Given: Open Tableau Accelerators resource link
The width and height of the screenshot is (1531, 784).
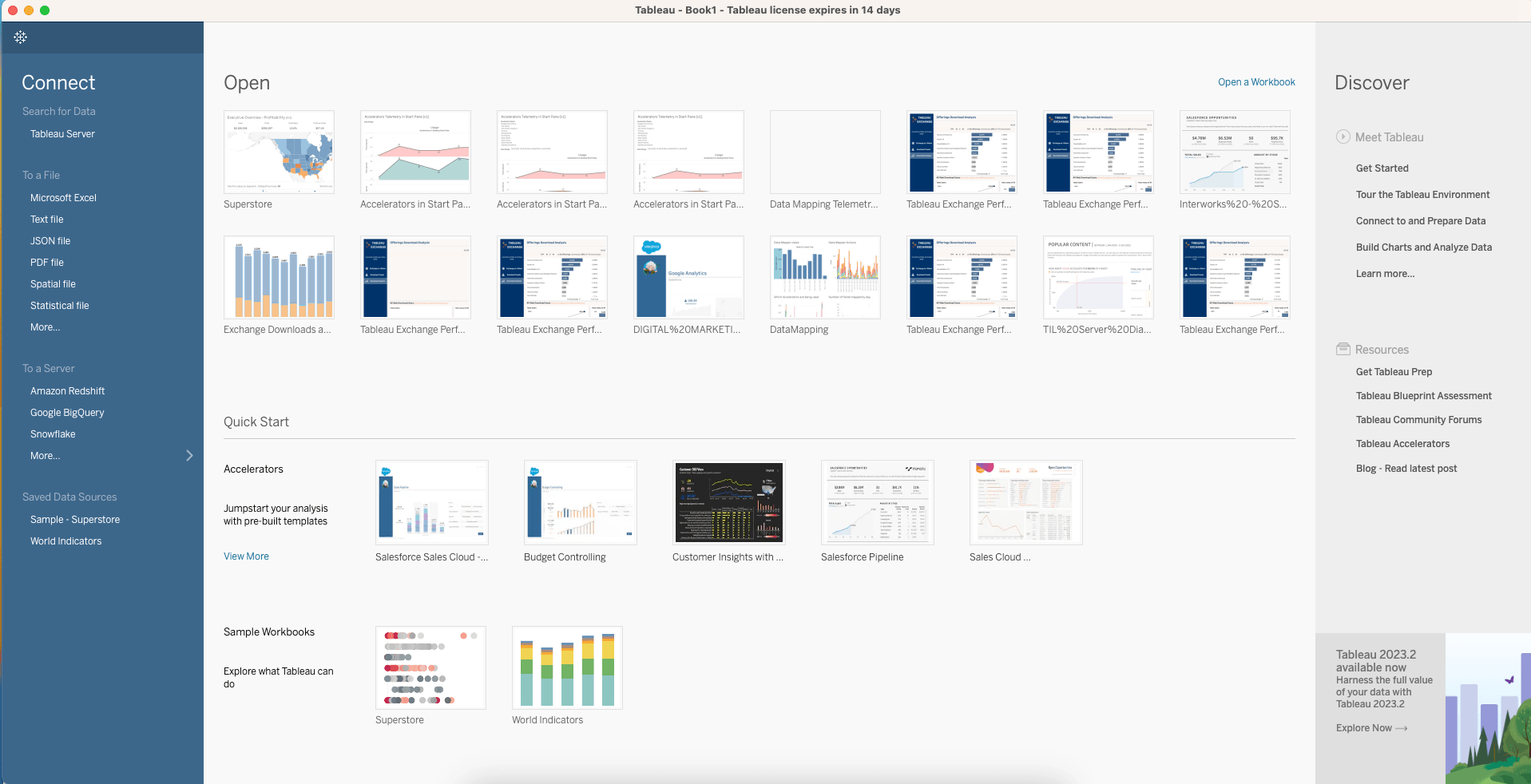Looking at the screenshot, I should (1402, 443).
